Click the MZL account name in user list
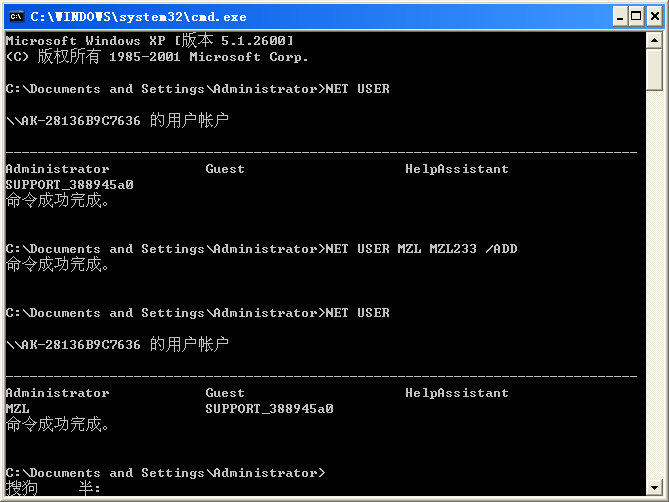 (x=18, y=409)
